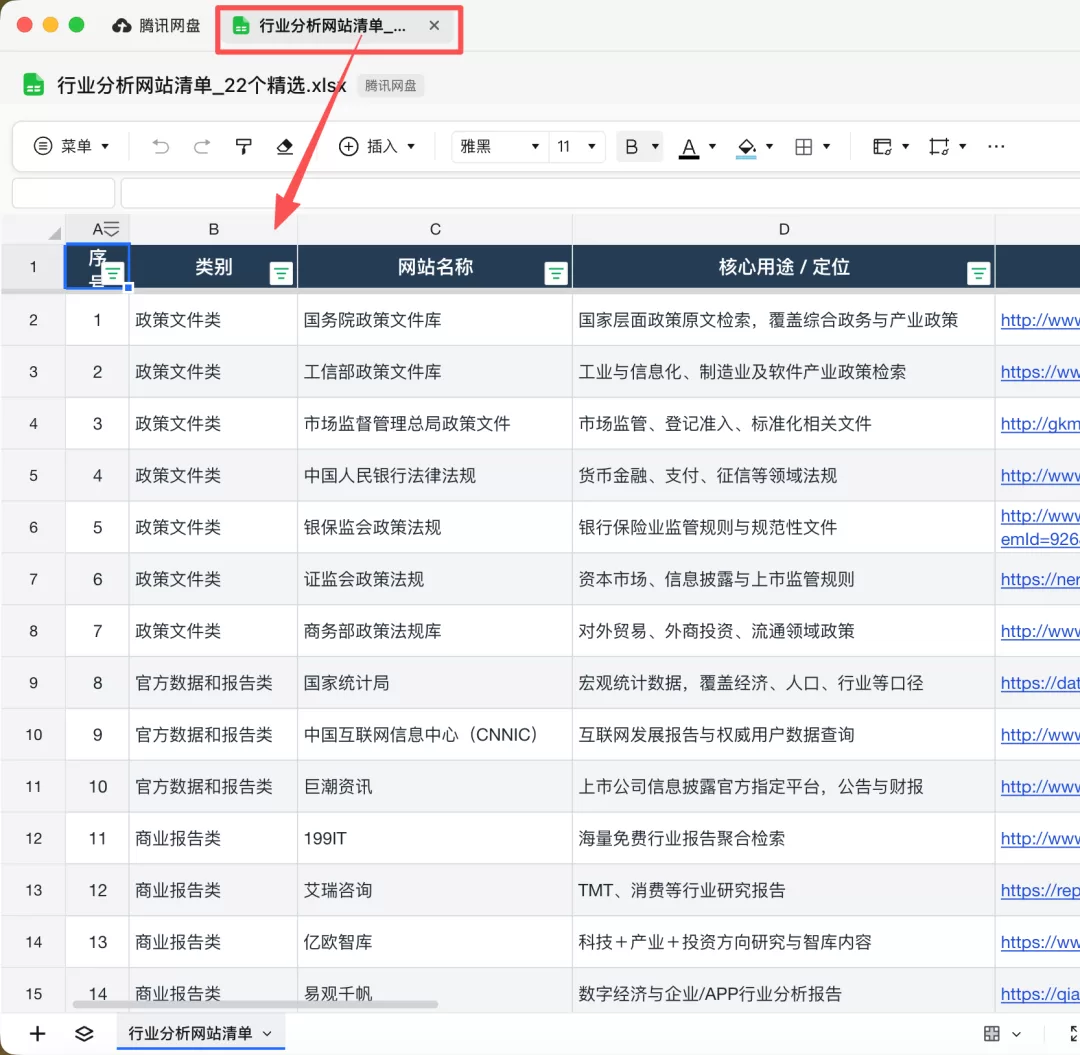Open the sheet list layers icon
Screen dimensions: 1080x1055
84,1033
